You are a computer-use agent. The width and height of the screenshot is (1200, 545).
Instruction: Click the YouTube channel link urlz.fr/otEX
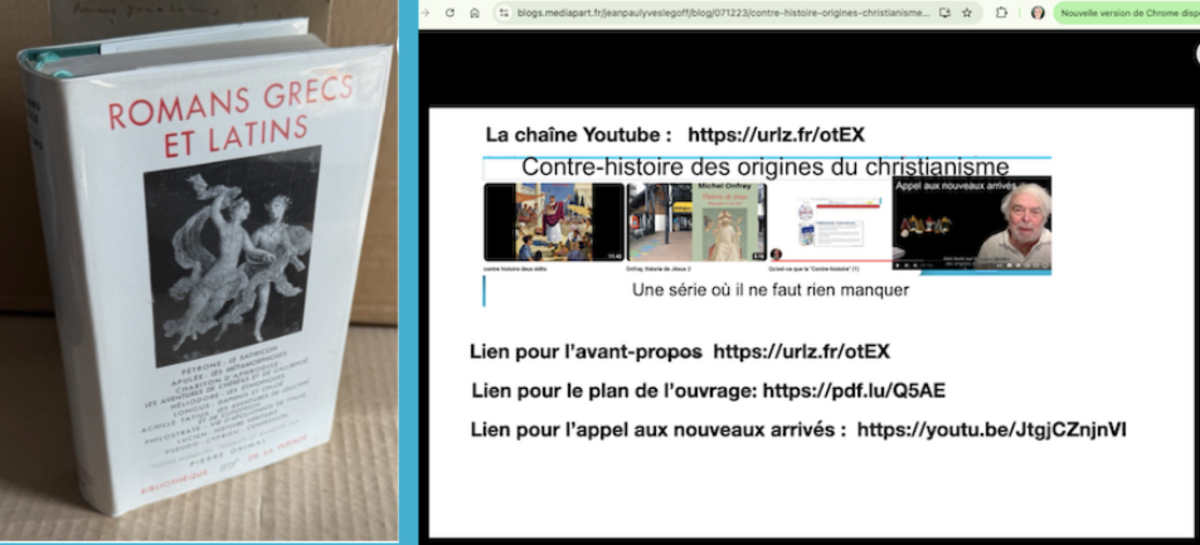click(776, 135)
